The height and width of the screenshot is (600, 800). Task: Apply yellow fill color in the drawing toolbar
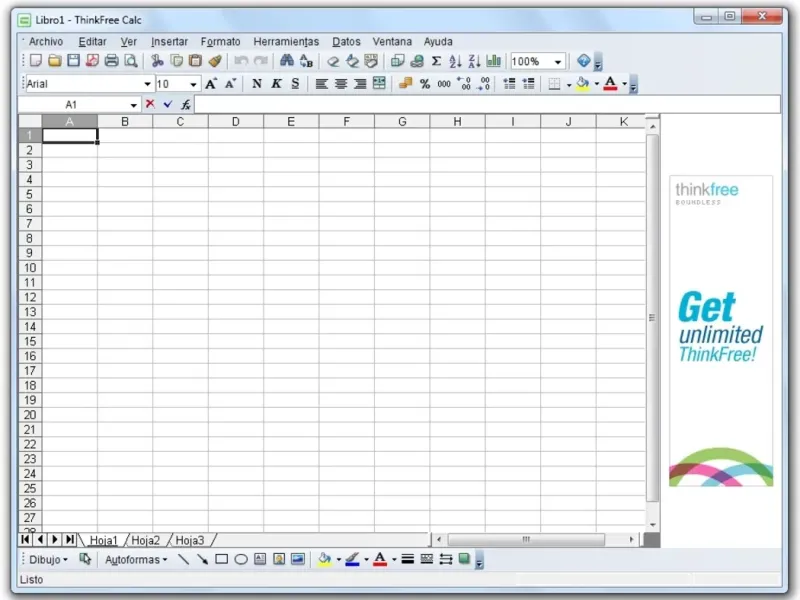[325, 560]
